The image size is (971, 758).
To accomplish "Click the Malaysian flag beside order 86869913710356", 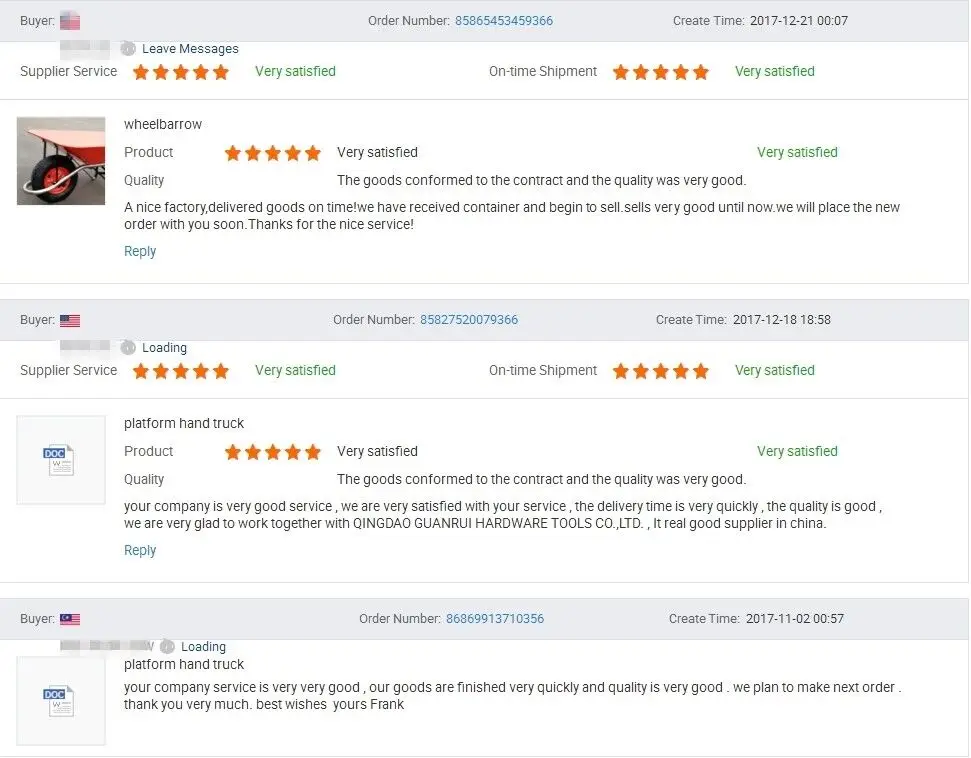I will [x=70, y=620].
